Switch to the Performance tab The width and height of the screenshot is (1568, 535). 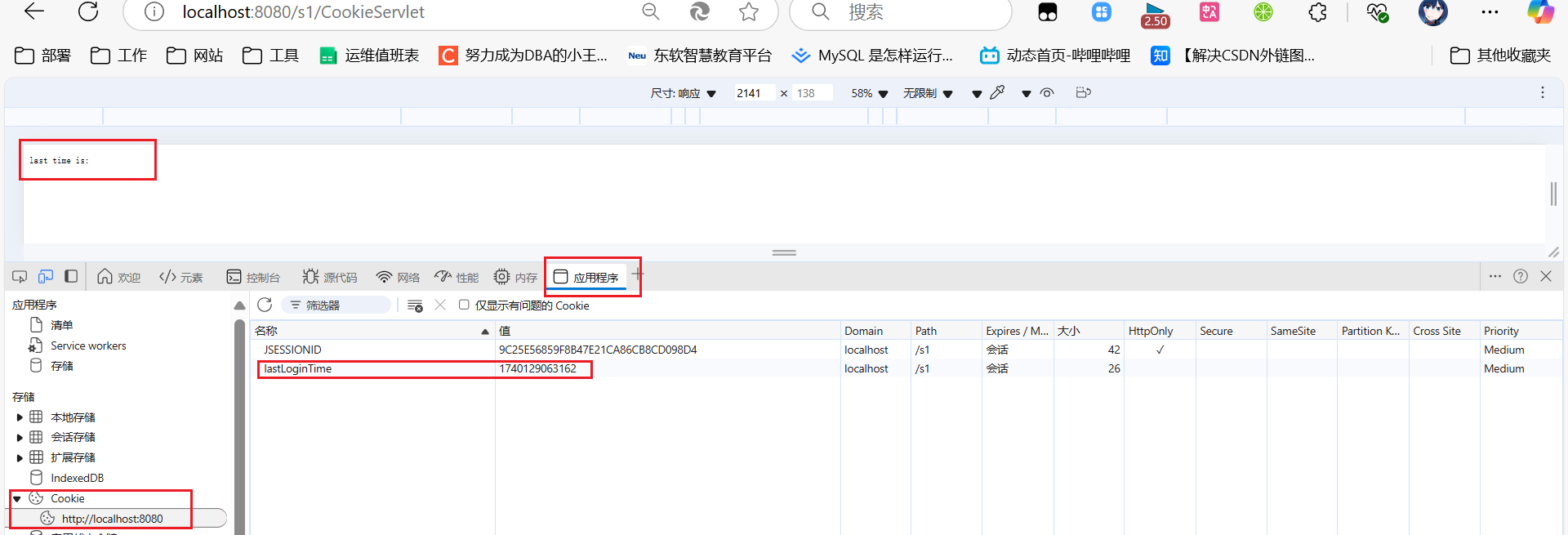[x=457, y=277]
